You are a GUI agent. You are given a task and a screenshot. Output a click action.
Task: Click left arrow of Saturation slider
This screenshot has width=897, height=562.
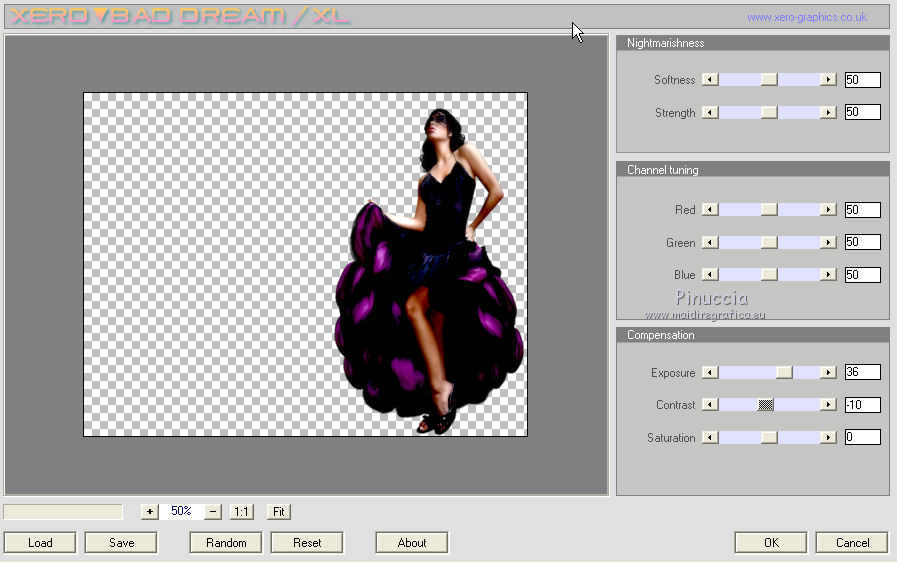[710, 437]
